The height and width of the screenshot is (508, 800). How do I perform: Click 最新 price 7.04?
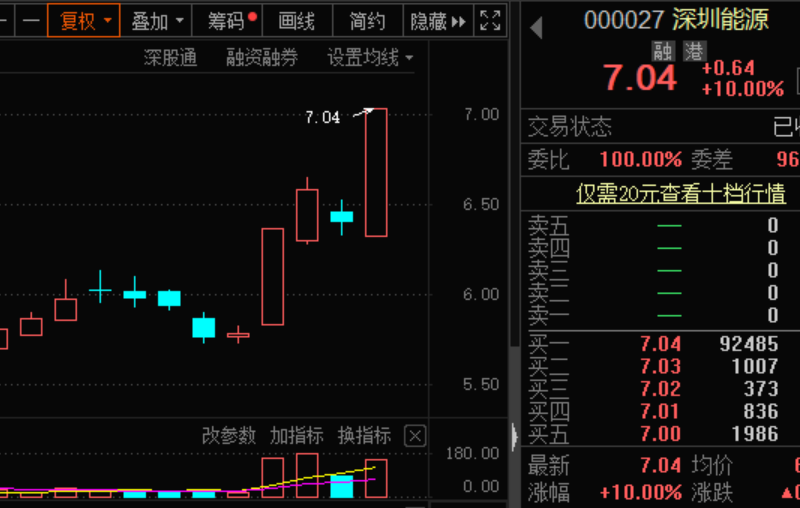tap(661, 465)
